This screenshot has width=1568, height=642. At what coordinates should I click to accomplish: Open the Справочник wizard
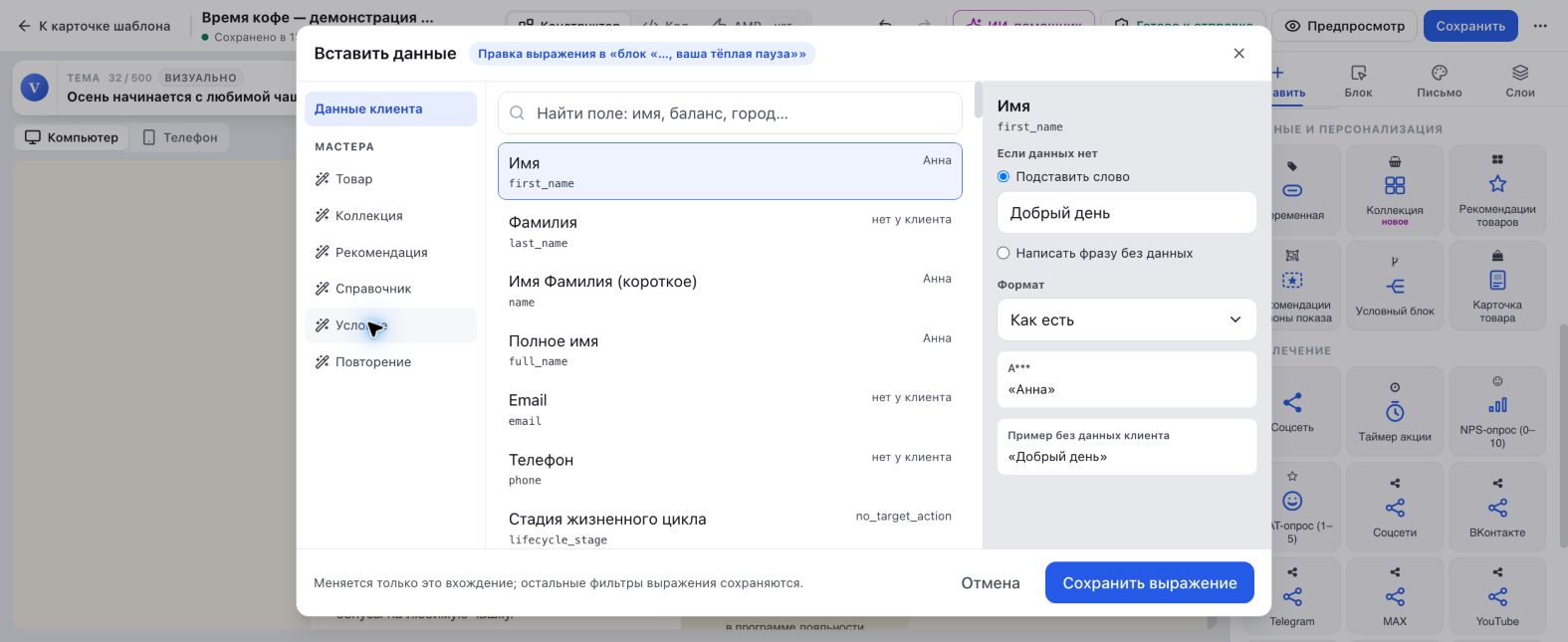click(x=390, y=289)
